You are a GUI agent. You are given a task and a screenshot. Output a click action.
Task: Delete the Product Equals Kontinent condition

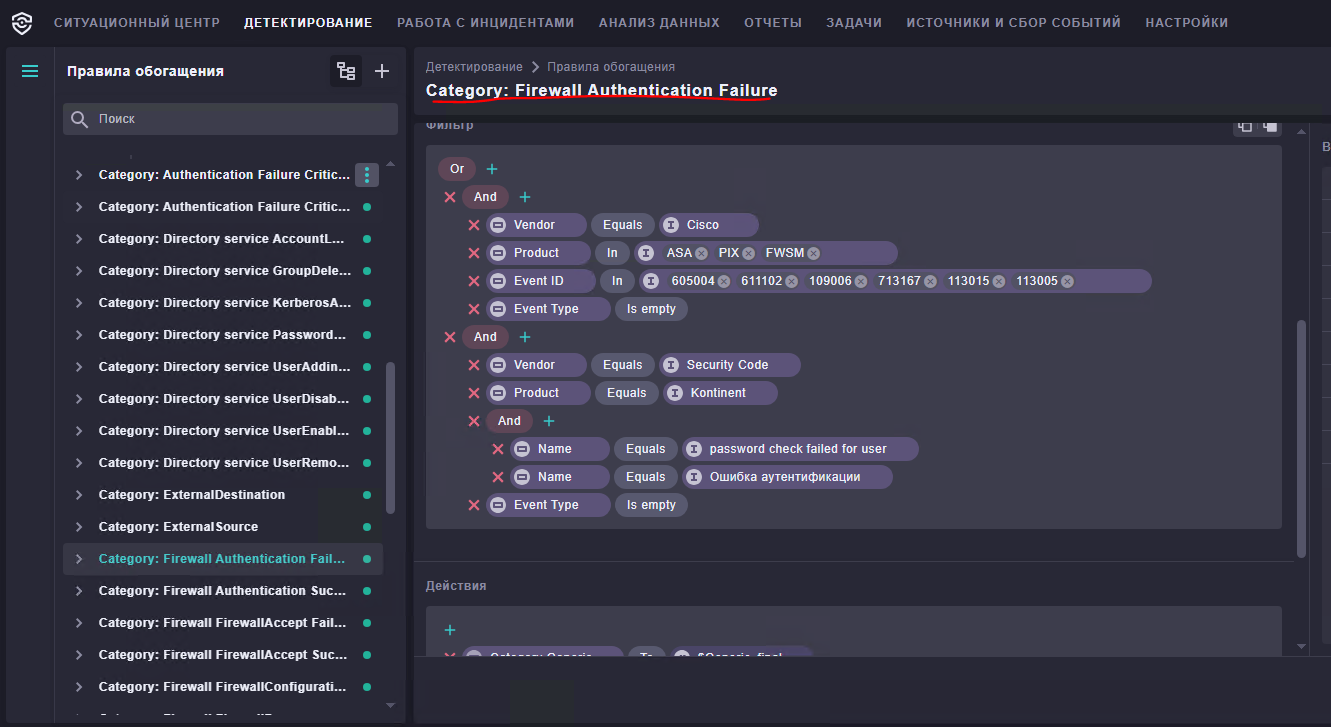[474, 393]
